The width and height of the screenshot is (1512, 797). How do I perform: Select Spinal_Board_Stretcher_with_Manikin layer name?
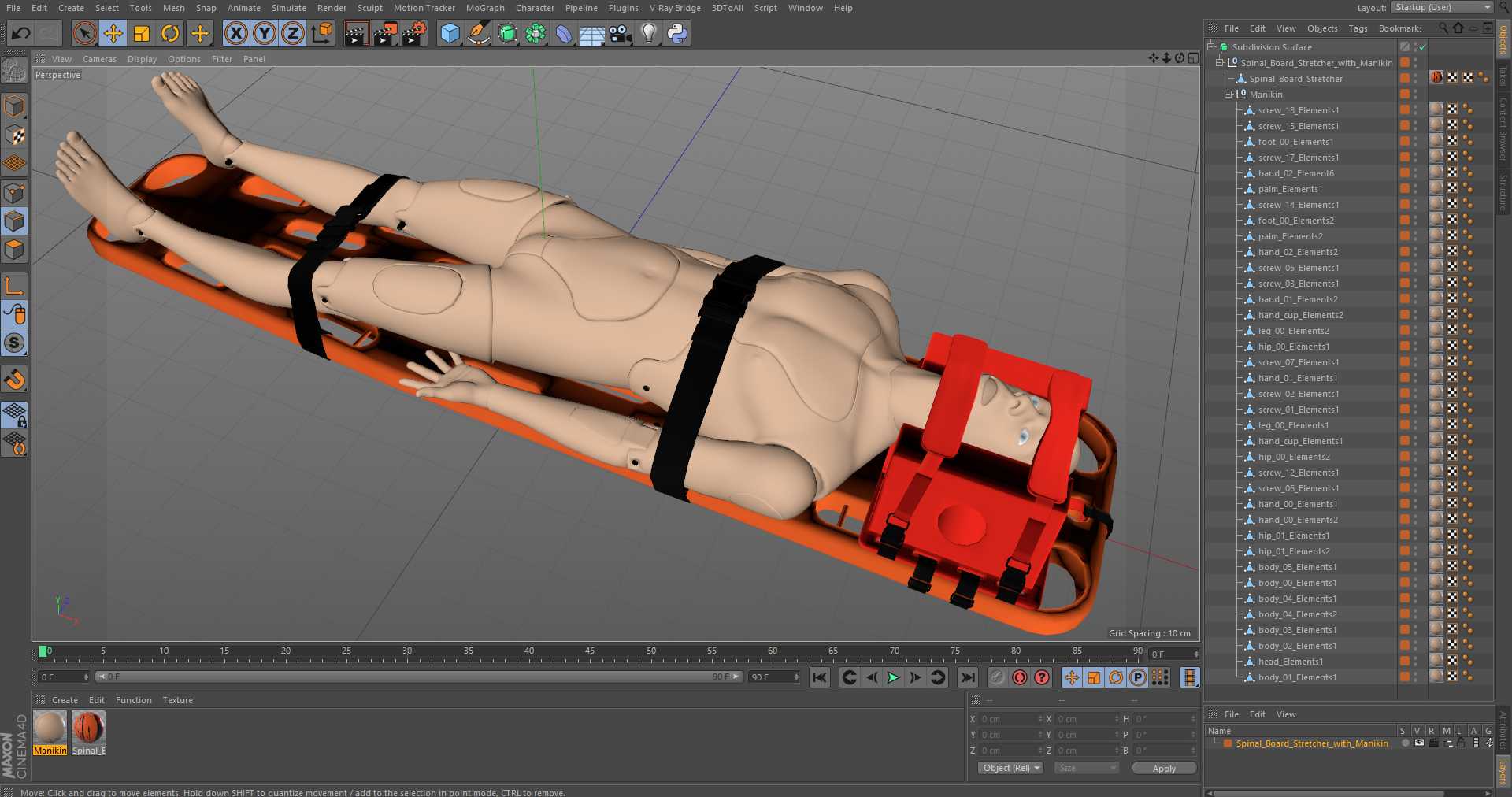[x=1312, y=743]
